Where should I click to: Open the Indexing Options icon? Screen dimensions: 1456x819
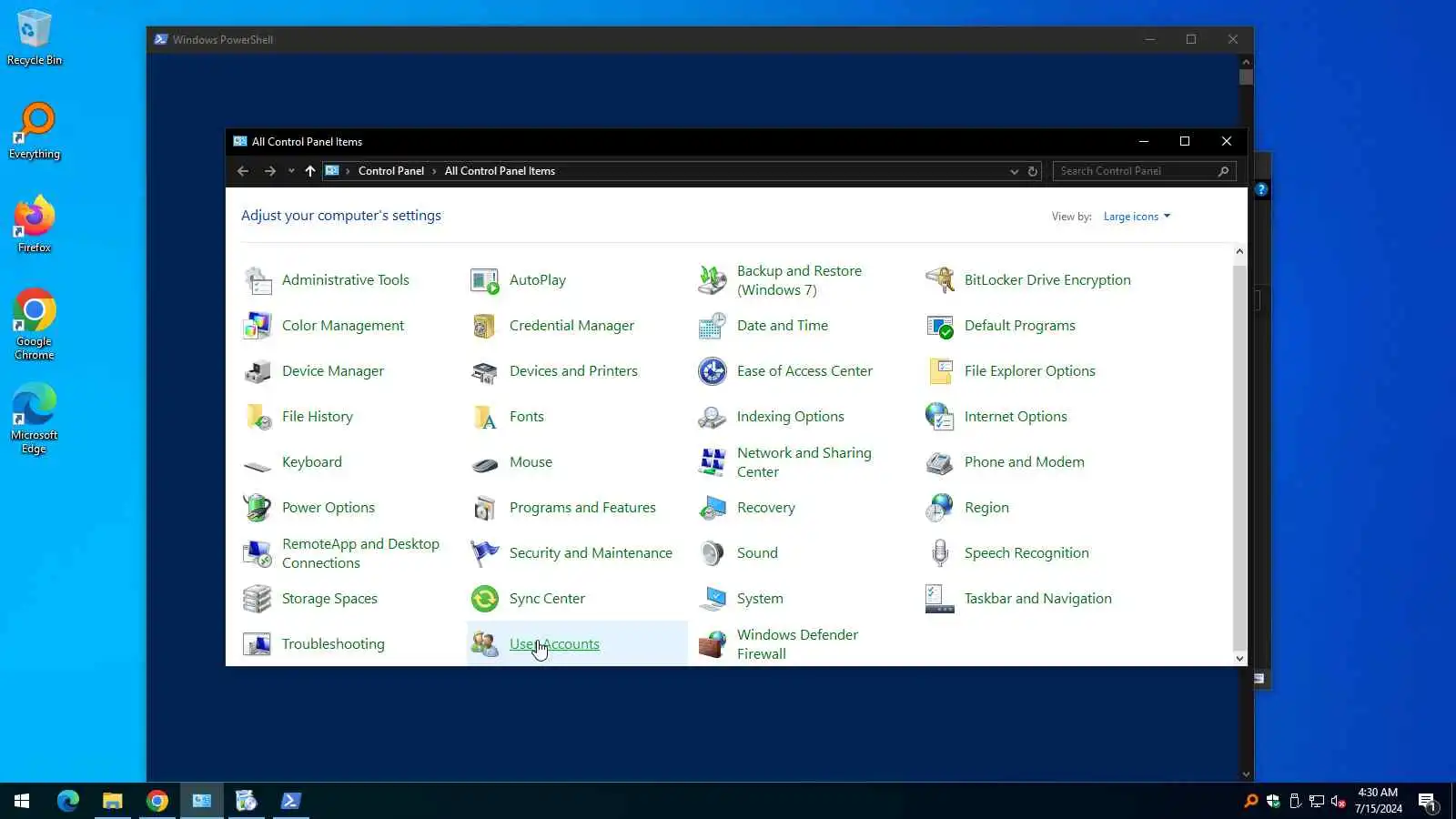(x=713, y=417)
